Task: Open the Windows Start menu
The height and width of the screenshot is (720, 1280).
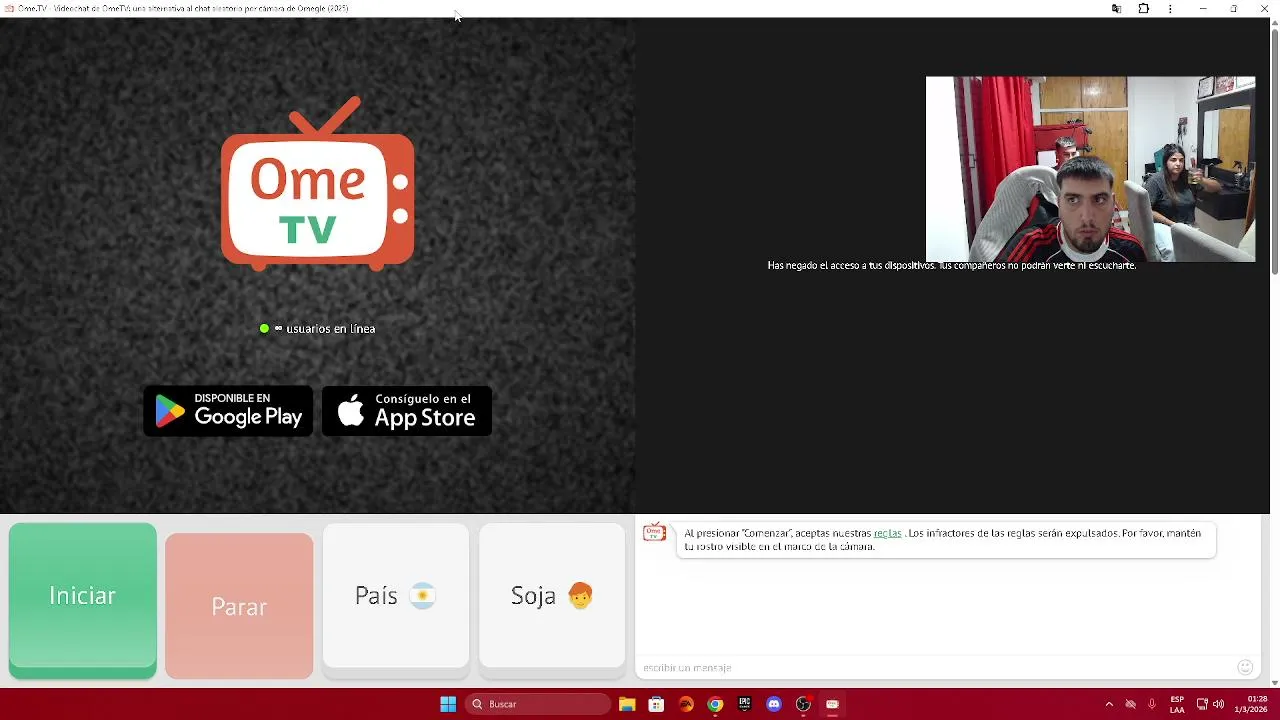Action: pyautogui.click(x=448, y=704)
